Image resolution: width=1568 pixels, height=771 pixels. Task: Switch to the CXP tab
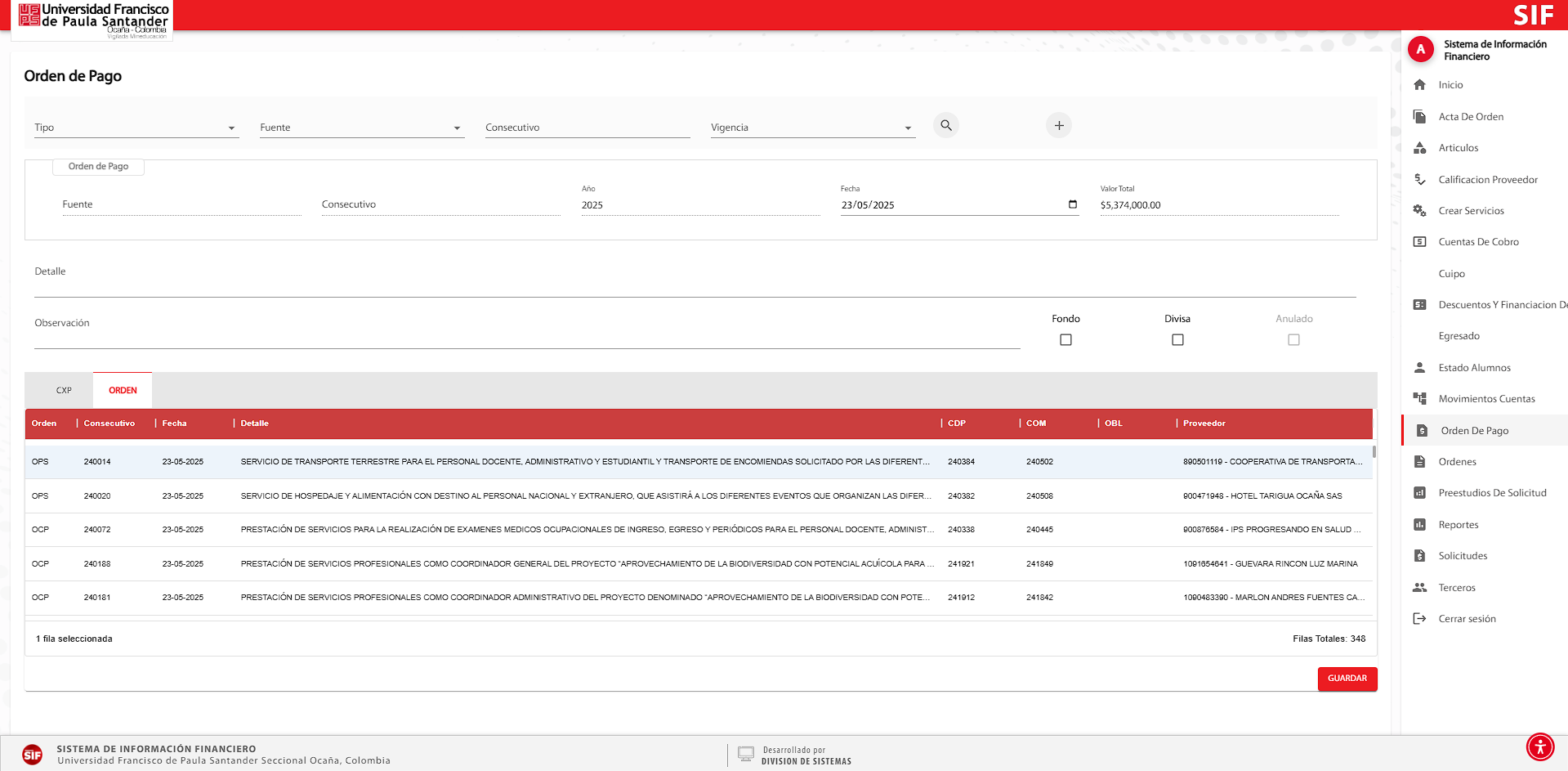tap(64, 391)
